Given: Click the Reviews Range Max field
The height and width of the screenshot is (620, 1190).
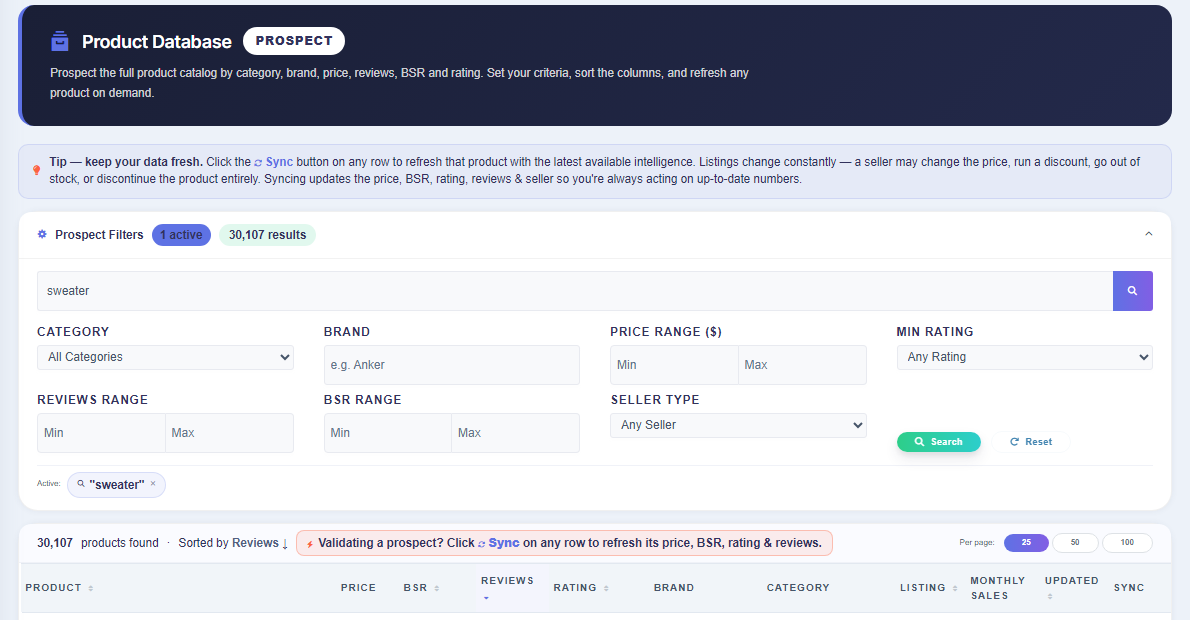Looking at the screenshot, I should [229, 433].
